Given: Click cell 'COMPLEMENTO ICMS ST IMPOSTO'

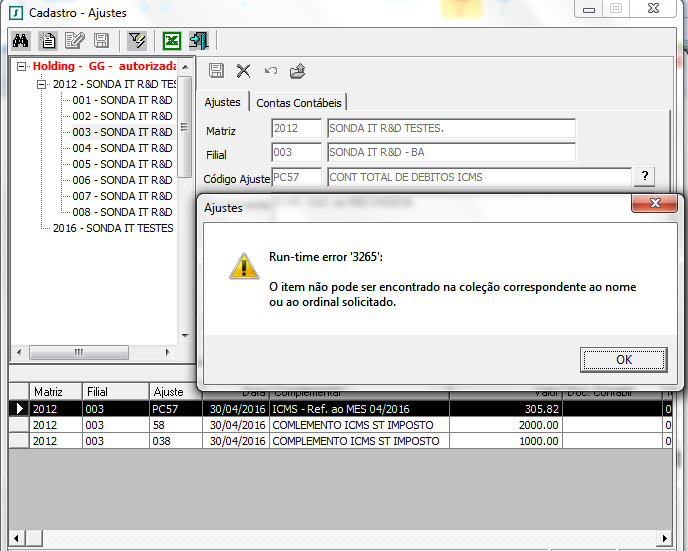Looking at the screenshot, I should pos(359,441).
